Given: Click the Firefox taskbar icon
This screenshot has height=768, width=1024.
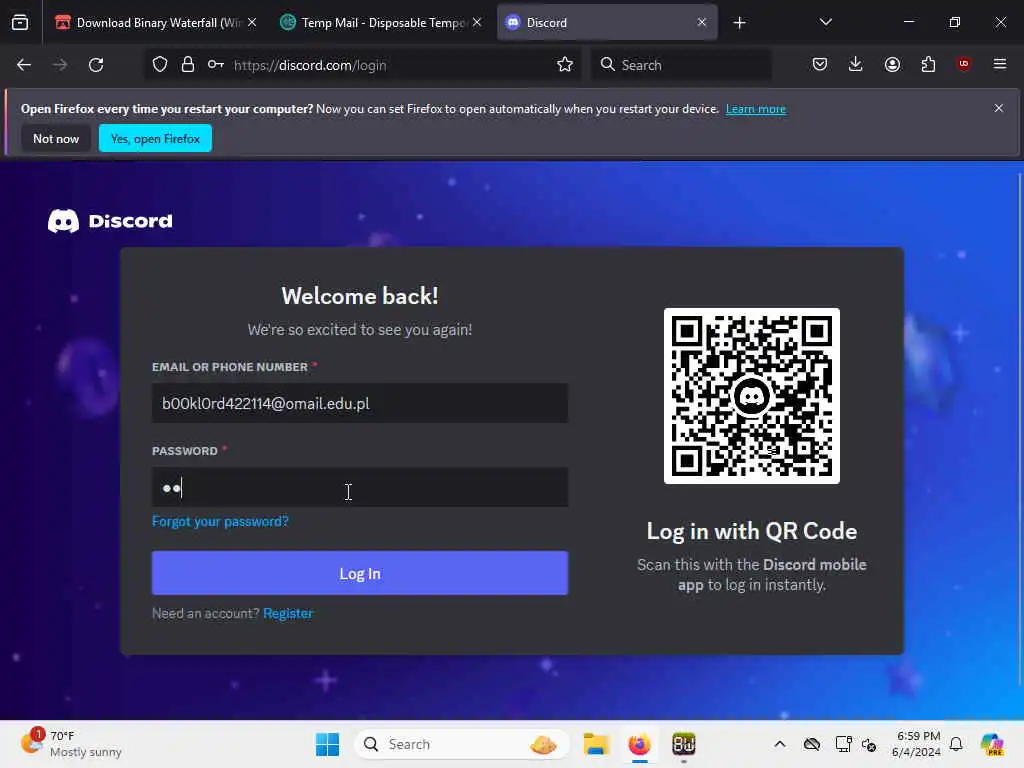Looking at the screenshot, I should pyautogui.click(x=639, y=744).
